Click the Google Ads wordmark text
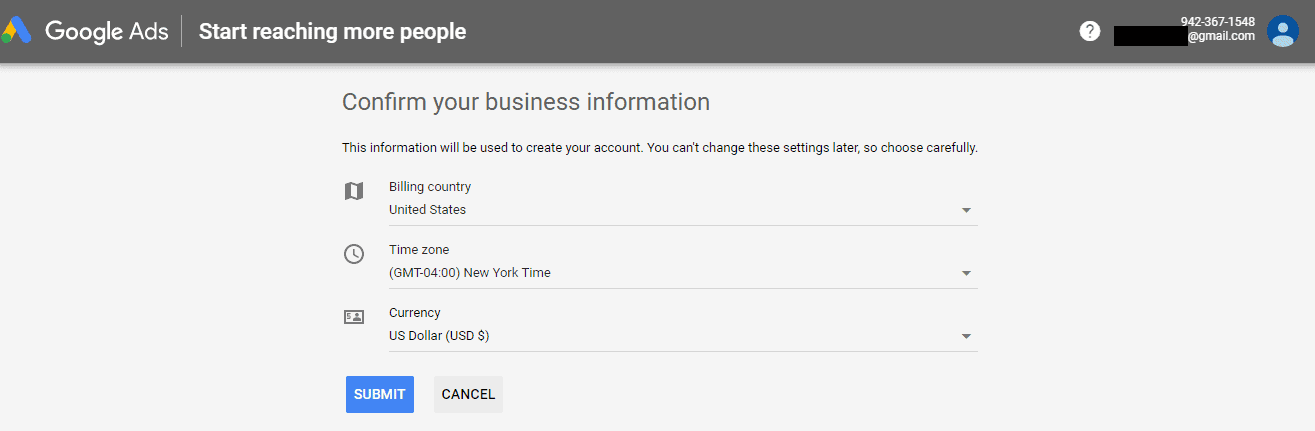The height and width of the screenshot is (431, 1315). pyautogui.click(x=107, y=32)
